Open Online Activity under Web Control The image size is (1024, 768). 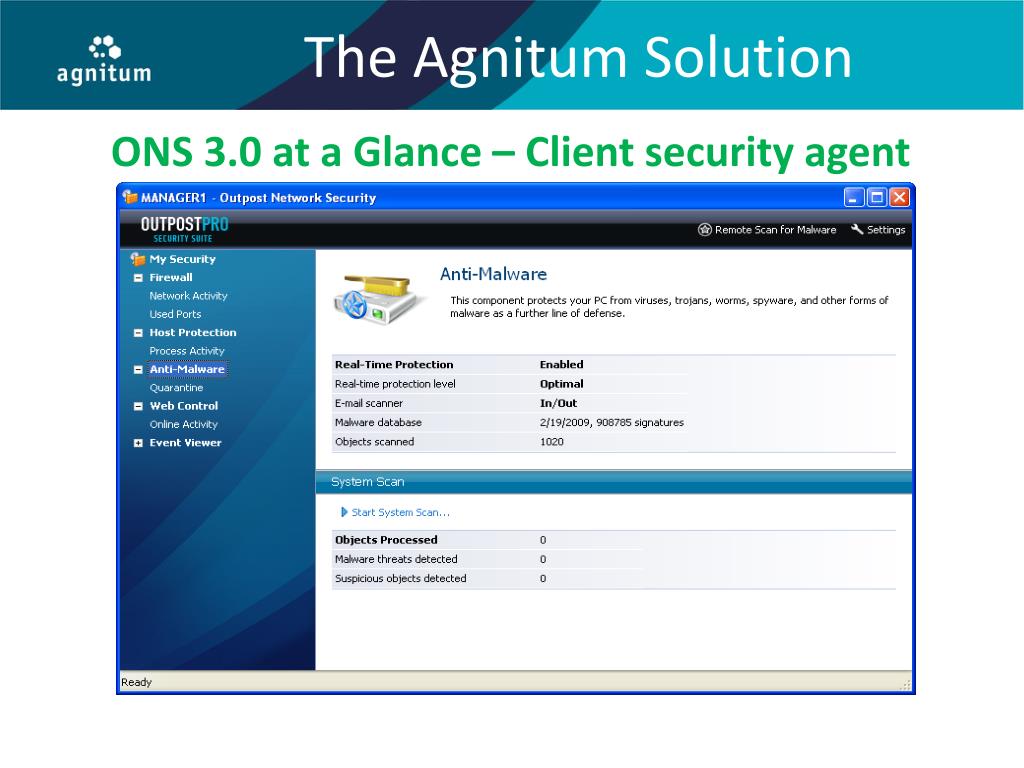pos(184,424)
